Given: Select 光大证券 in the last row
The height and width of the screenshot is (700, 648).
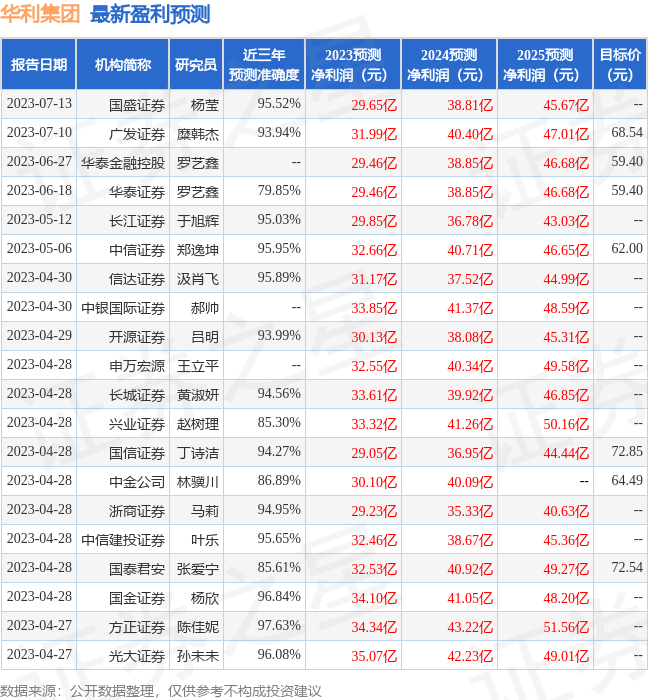Looking at the screenshot, I should [x=137, y=656].
